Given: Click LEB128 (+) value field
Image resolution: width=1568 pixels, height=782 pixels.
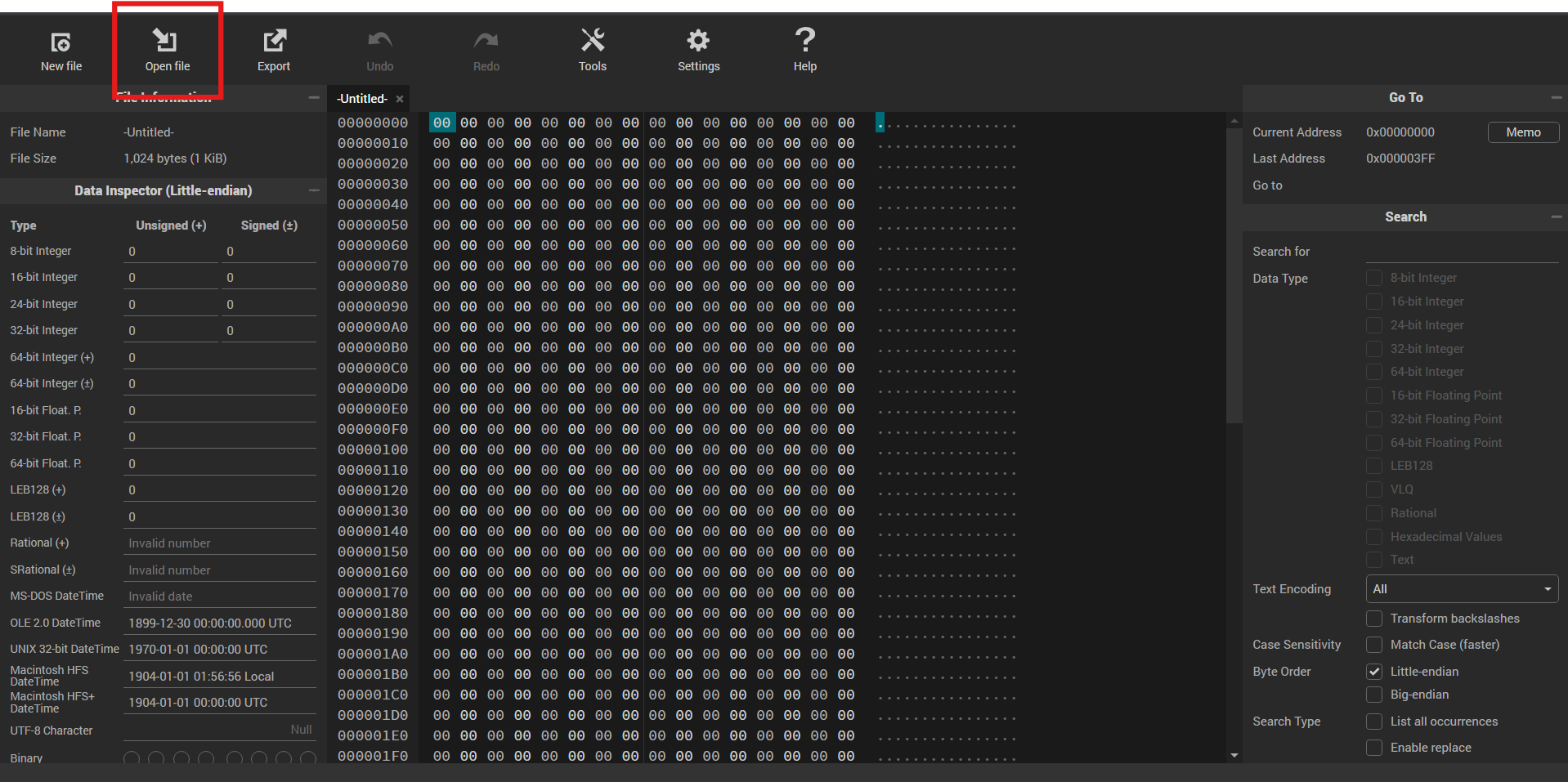Looking at the screenshot, I should pyautogui.click(x=219, y=490).
